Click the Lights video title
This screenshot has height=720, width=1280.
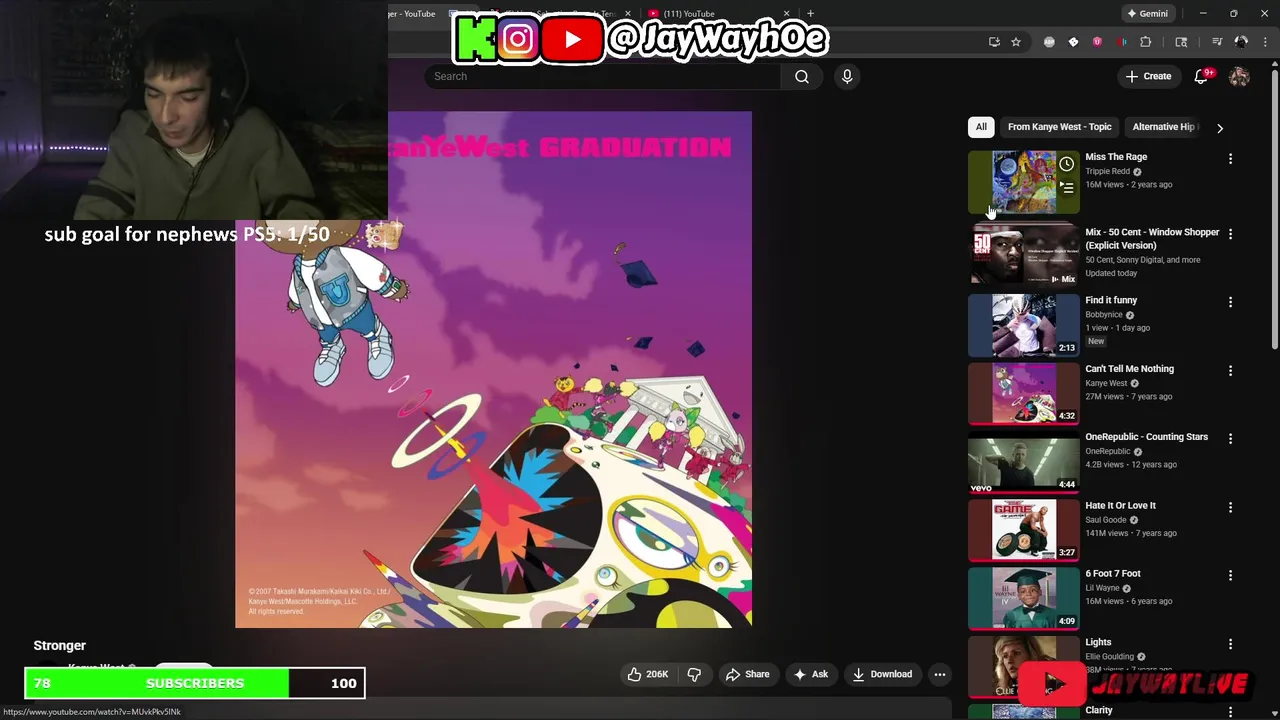pyautogui.click(x=1098, y=643)
